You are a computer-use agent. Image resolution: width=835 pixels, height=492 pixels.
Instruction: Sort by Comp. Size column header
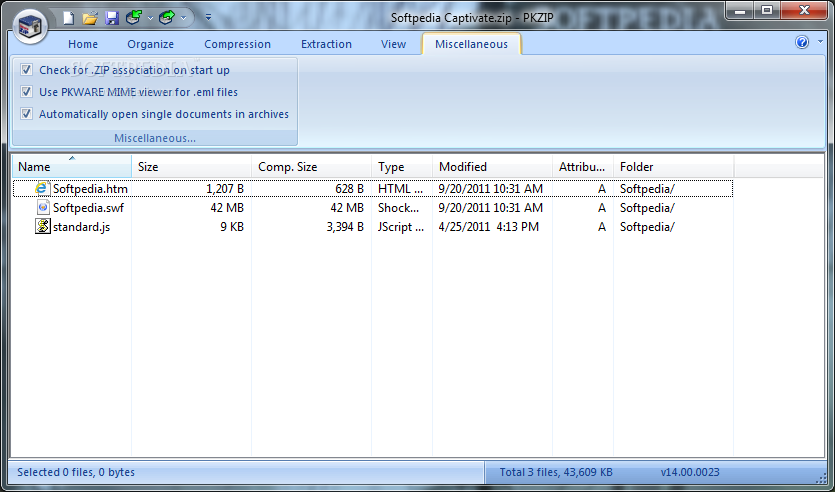coord(312,167)
